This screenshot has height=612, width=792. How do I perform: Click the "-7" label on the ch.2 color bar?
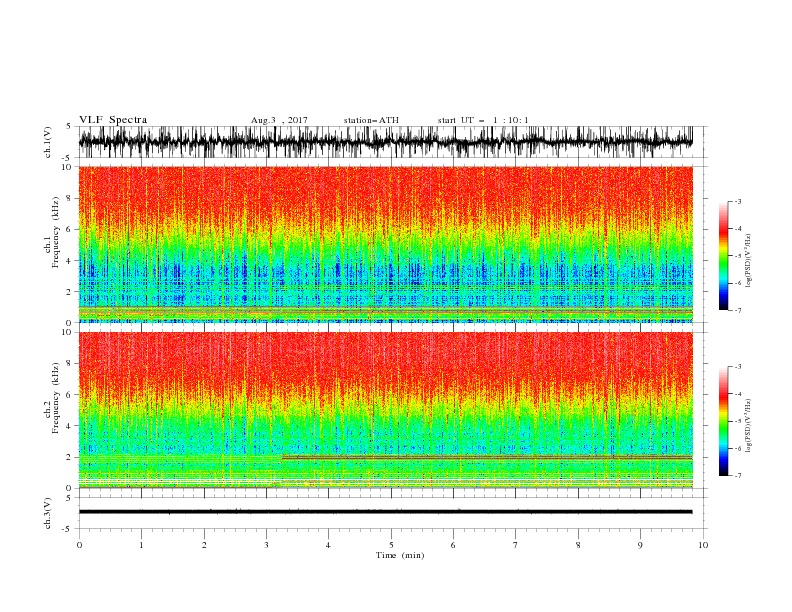click(738, 475)
